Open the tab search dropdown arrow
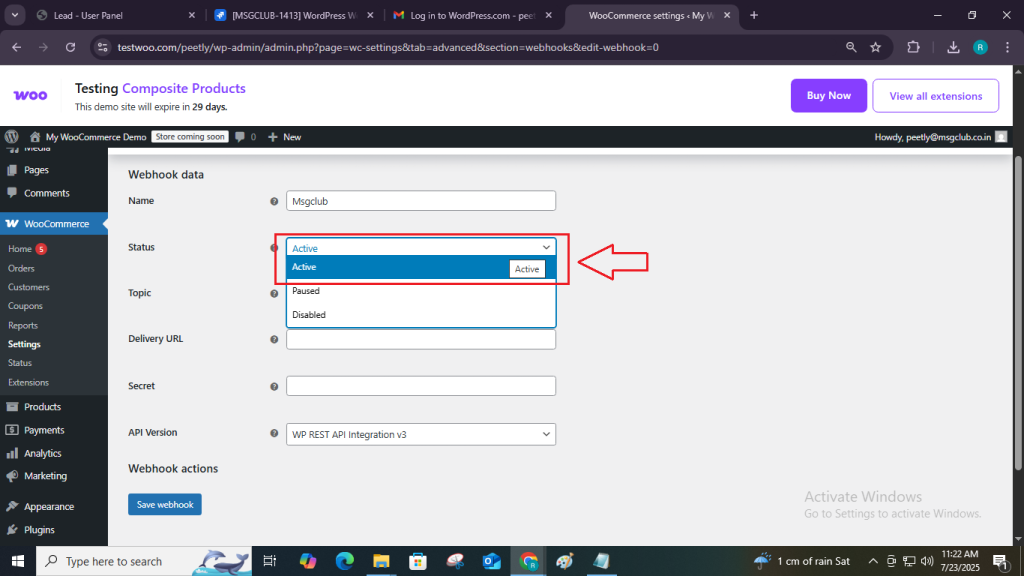The image size is (1024, 576). pos(14,14)
